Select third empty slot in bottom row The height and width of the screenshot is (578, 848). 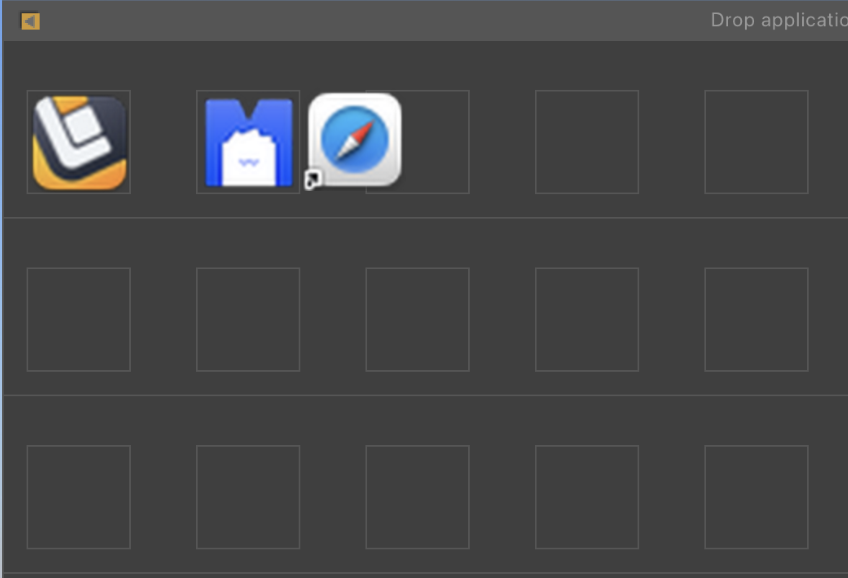pyautogui.click(x=418, y=497)
